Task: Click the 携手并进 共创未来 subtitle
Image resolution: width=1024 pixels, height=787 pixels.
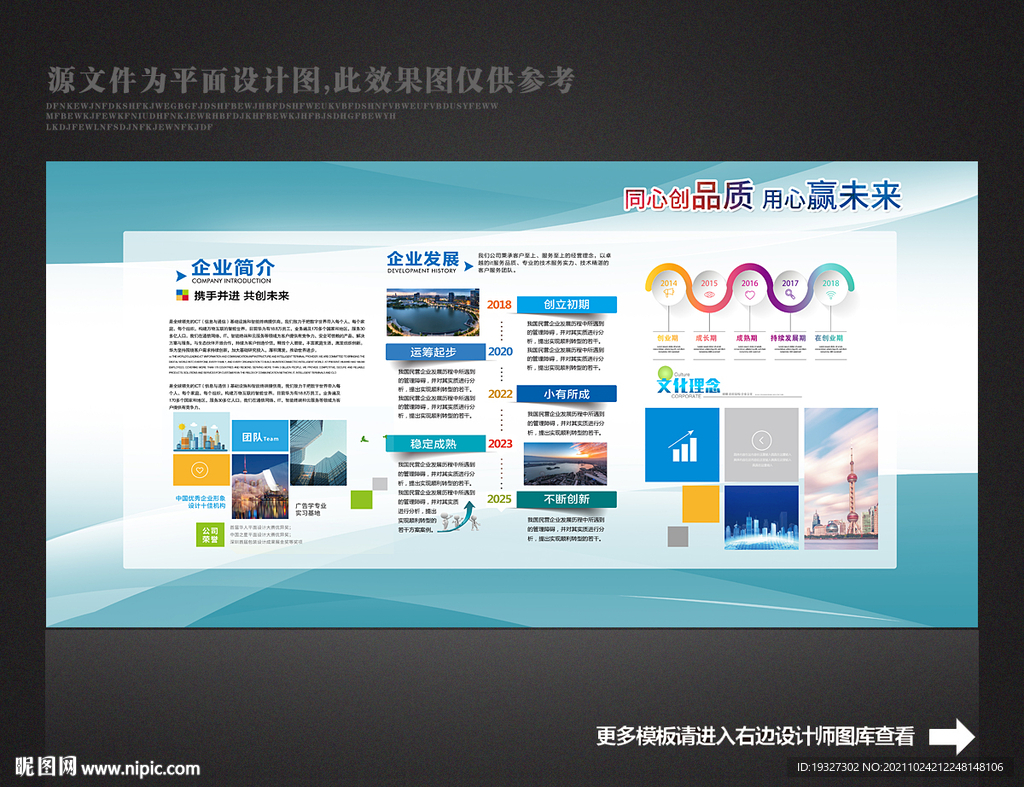Action: click(x=242, y=296)
